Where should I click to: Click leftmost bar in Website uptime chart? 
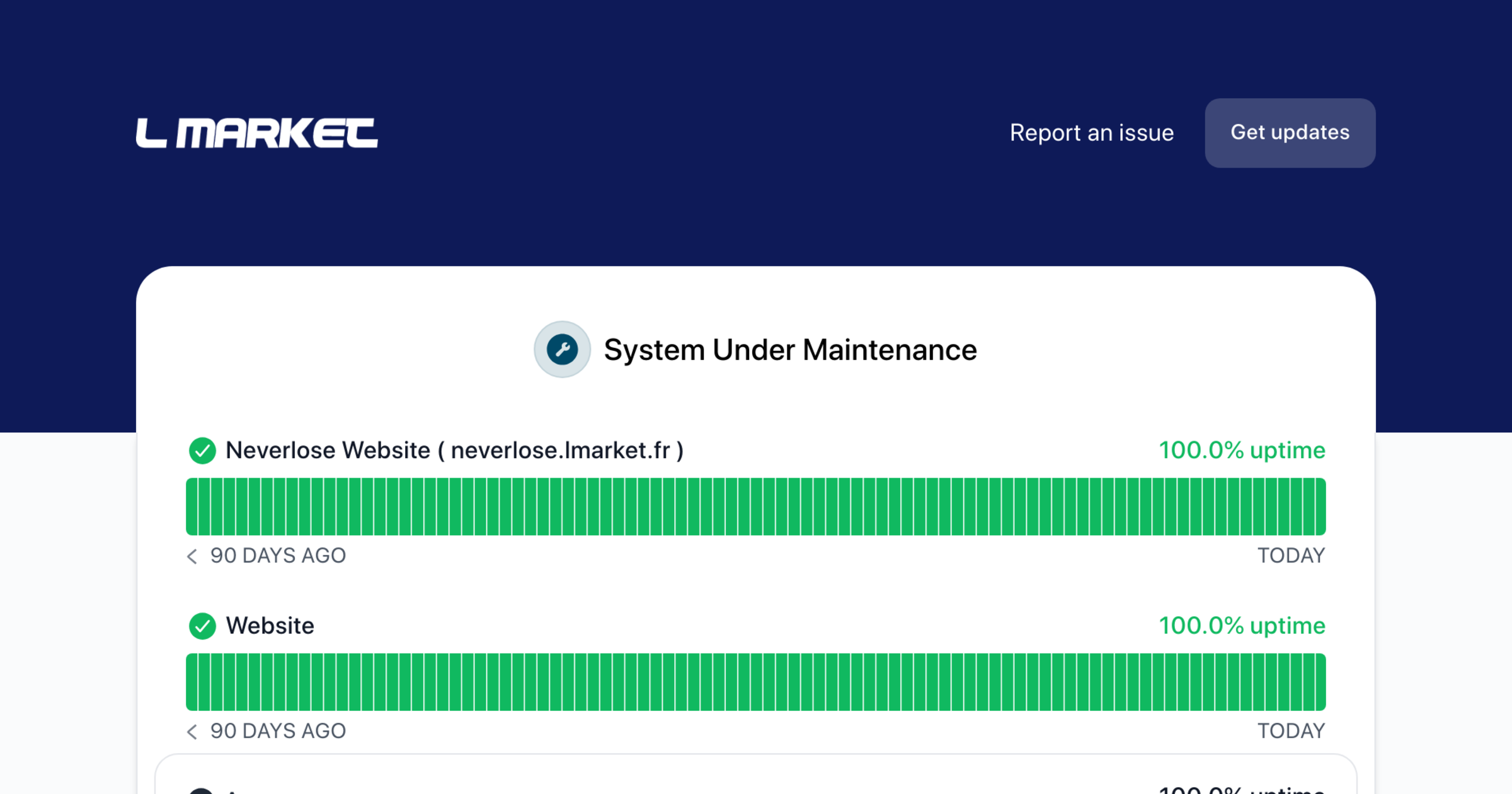192,682
